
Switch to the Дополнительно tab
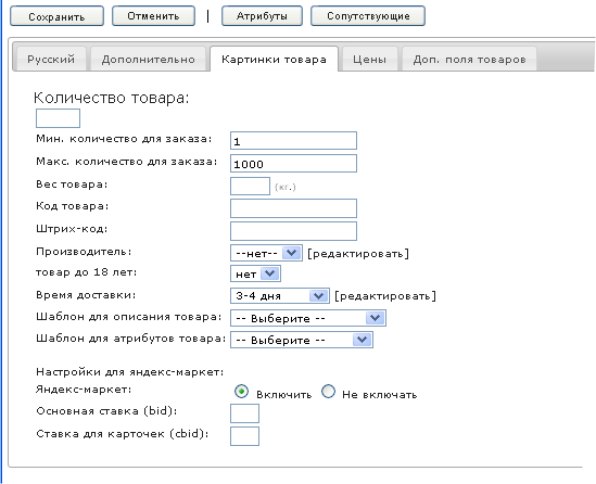148,59
